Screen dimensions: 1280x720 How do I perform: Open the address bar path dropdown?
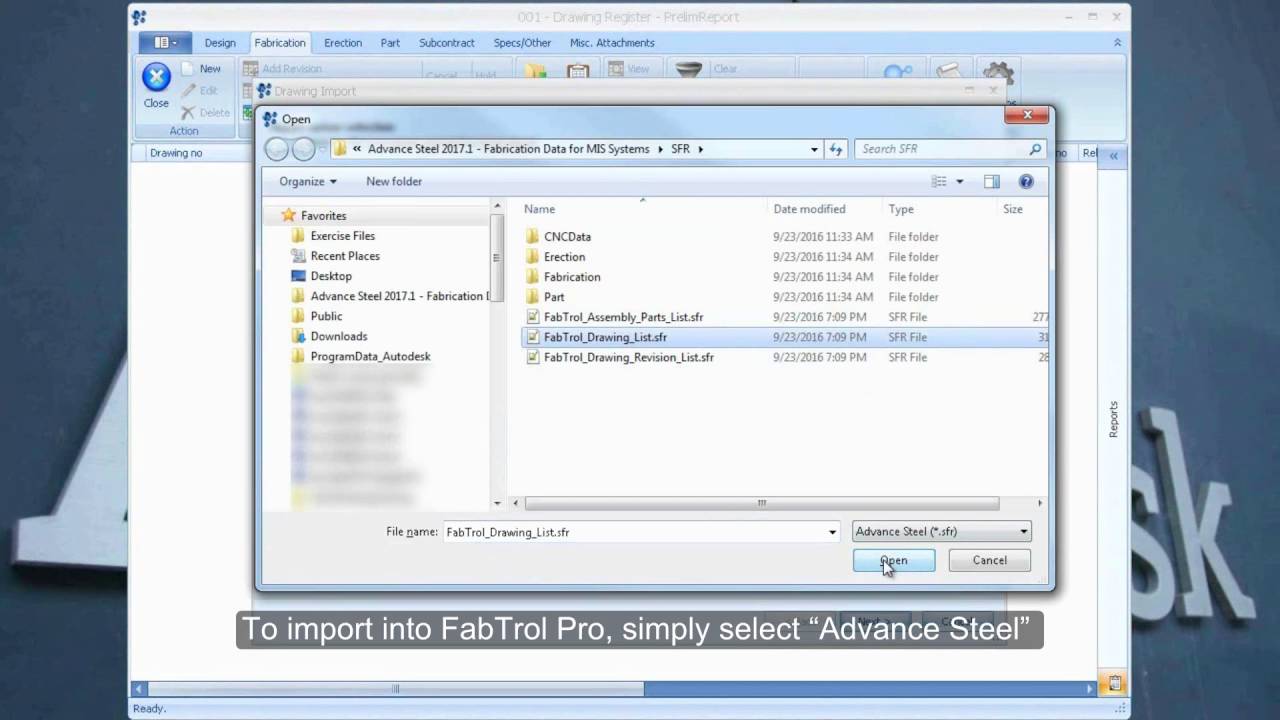click(x=813, y=148)
